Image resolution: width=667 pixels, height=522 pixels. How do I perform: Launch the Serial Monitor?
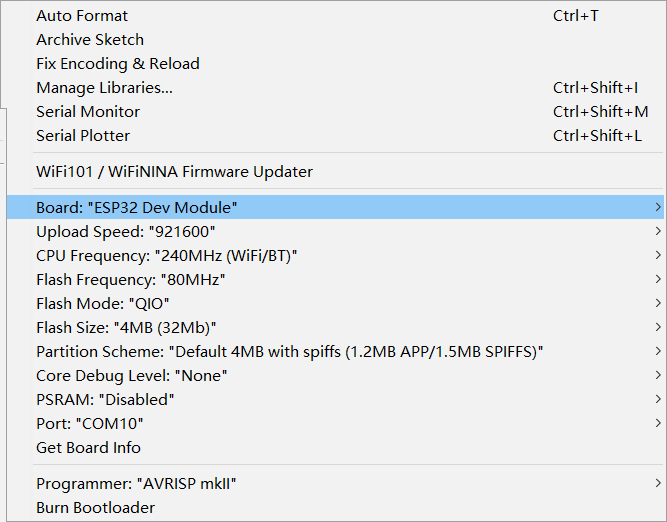(88, 112)
